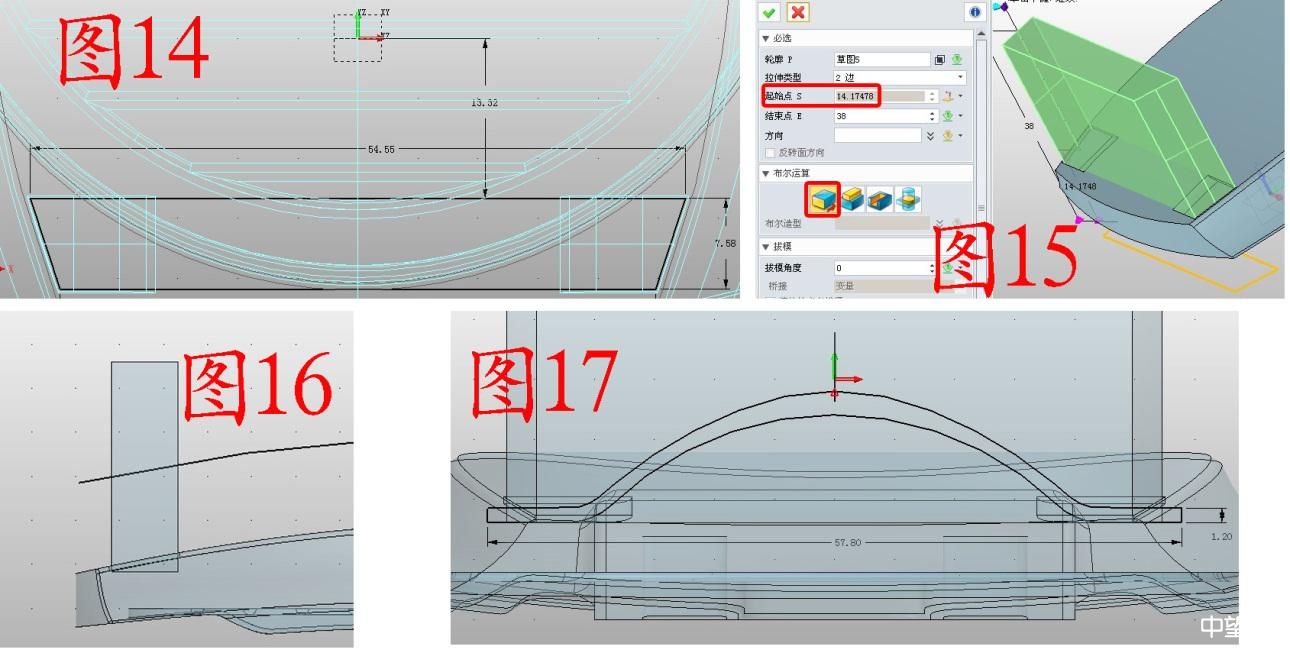Click the profile P selection list icon
The height and width of the screenshot is (653, 1290).
coord(940,60)
